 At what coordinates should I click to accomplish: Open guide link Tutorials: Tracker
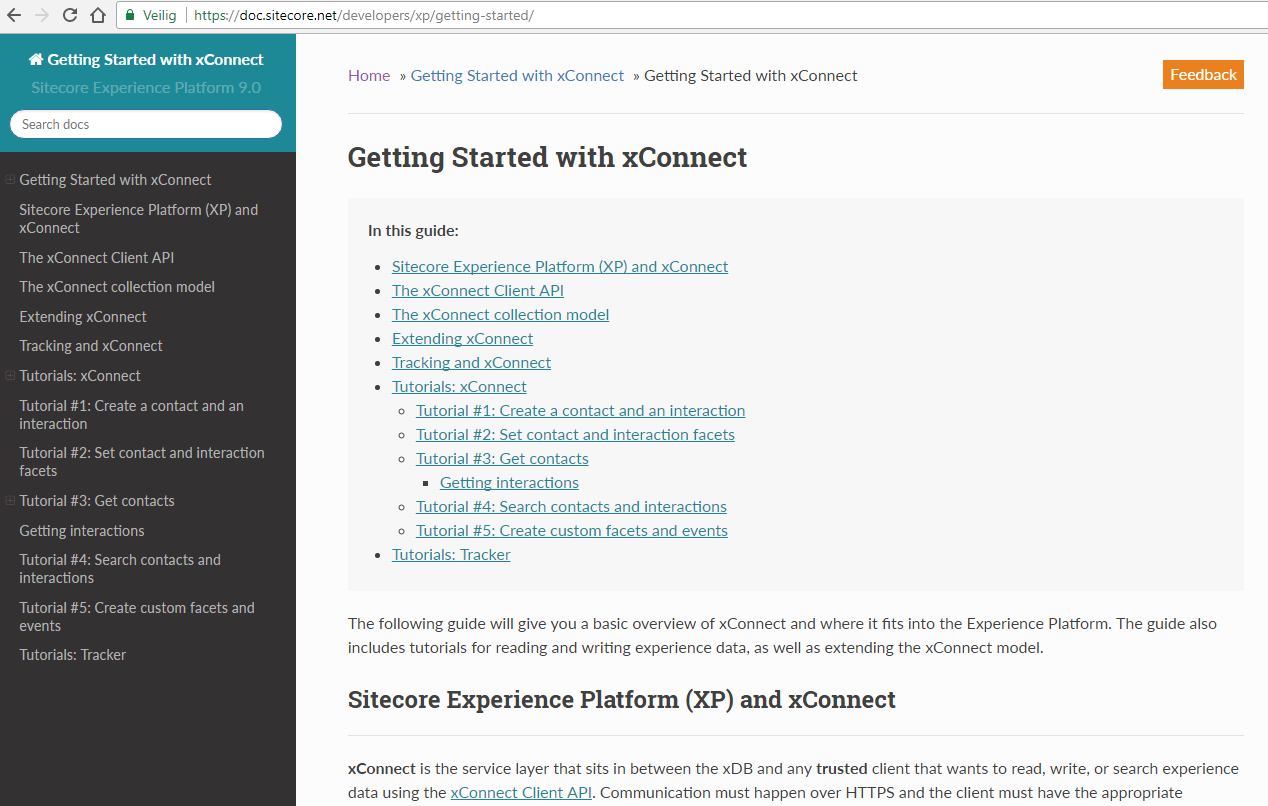[x=451, y=554]
